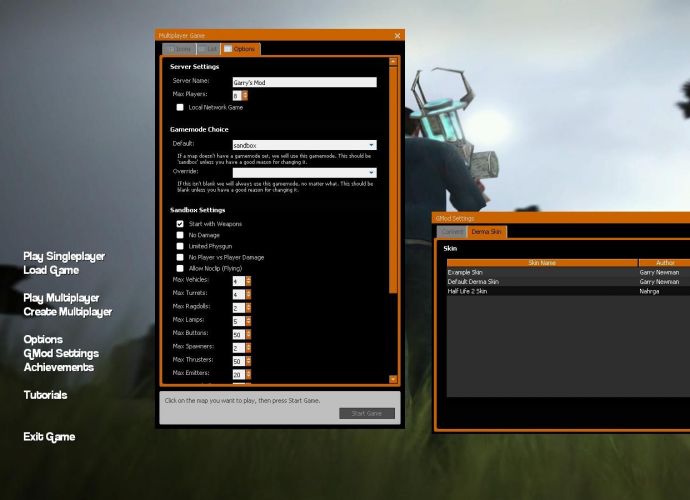Close the Multiplayer Game window
The image size is (690, 500).
397,36
